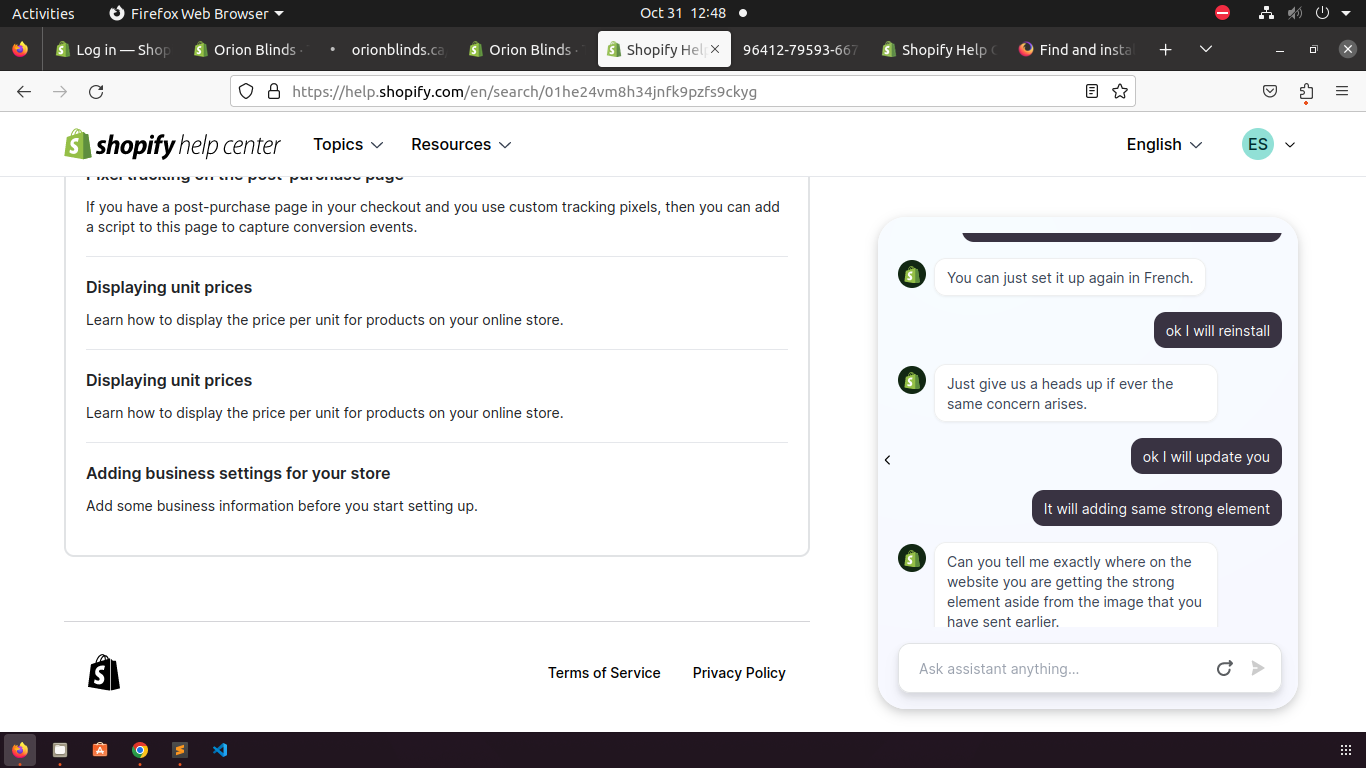
Task: Collapse the chat panel with left chevron
Action: pos(887,460)
